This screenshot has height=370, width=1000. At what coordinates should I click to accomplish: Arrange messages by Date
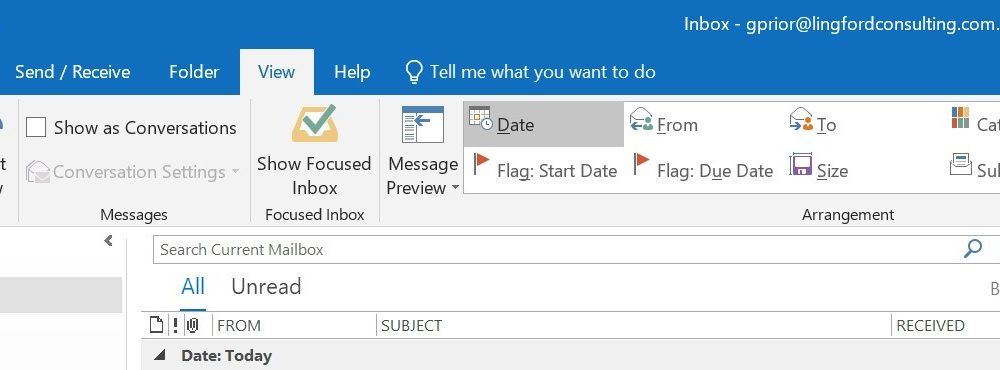[x=543, y=124]
